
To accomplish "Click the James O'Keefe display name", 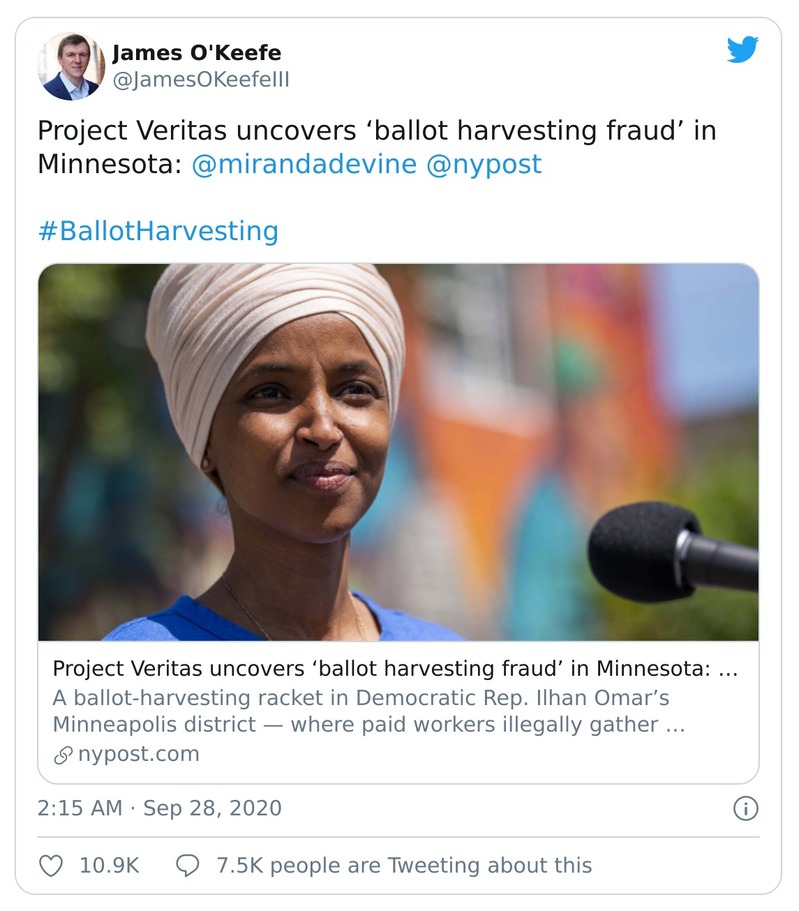I will (x=196, y=53).
